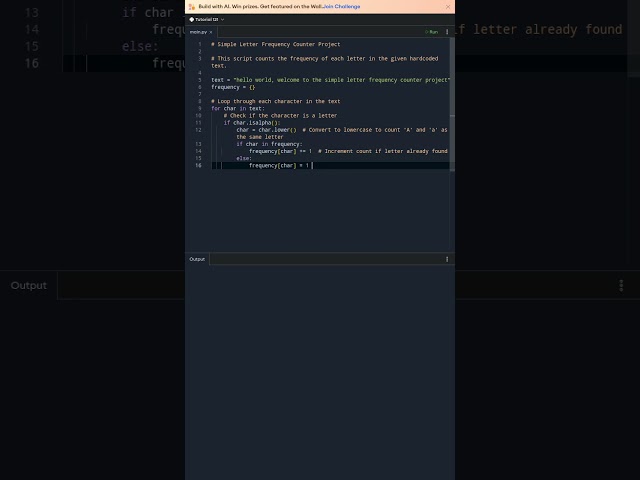
Task: Click the 'else:' line in editor
Action: coord(244,158)
